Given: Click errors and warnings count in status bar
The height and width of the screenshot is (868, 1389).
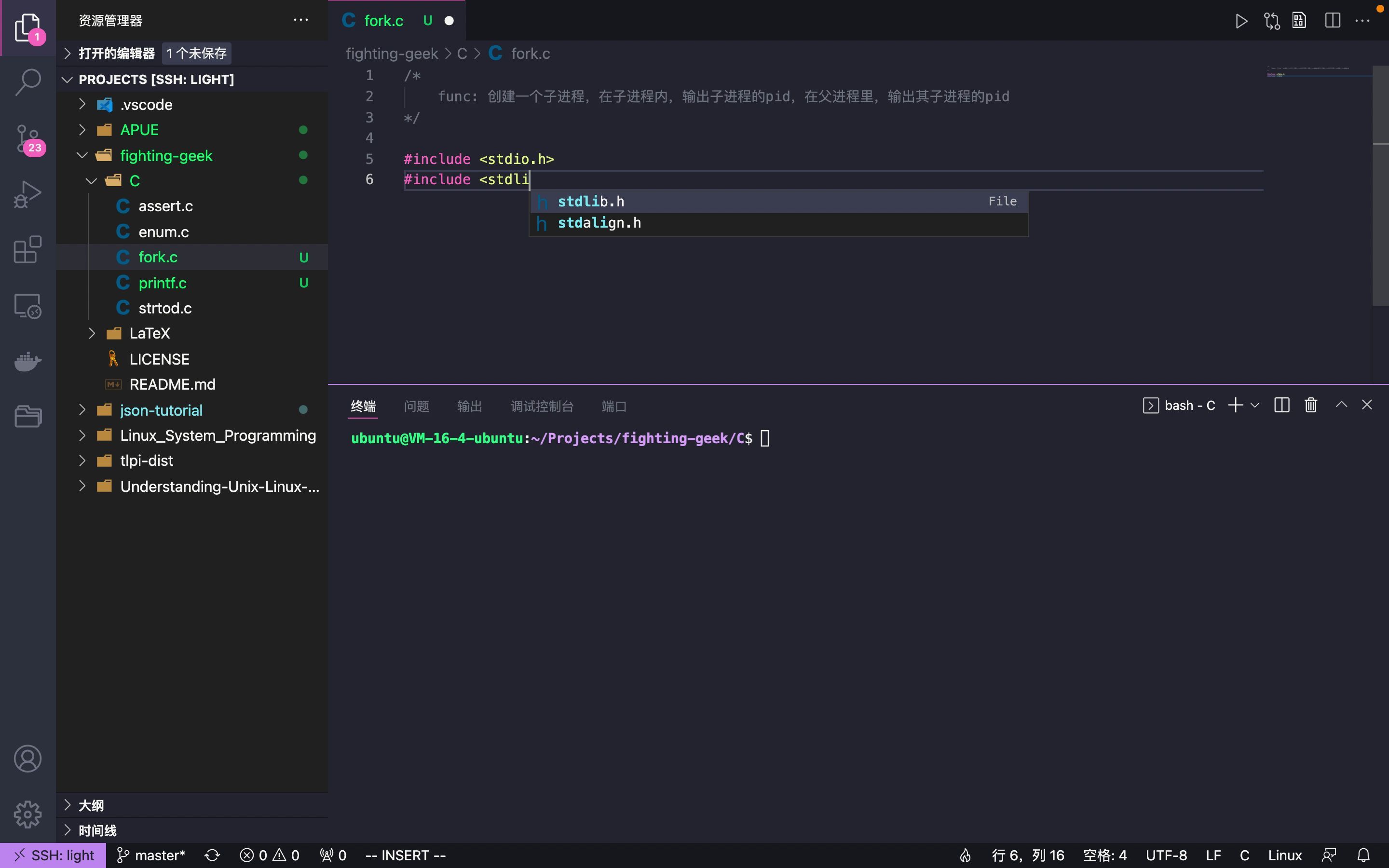Looking at the screenshot, I should 270,855.
